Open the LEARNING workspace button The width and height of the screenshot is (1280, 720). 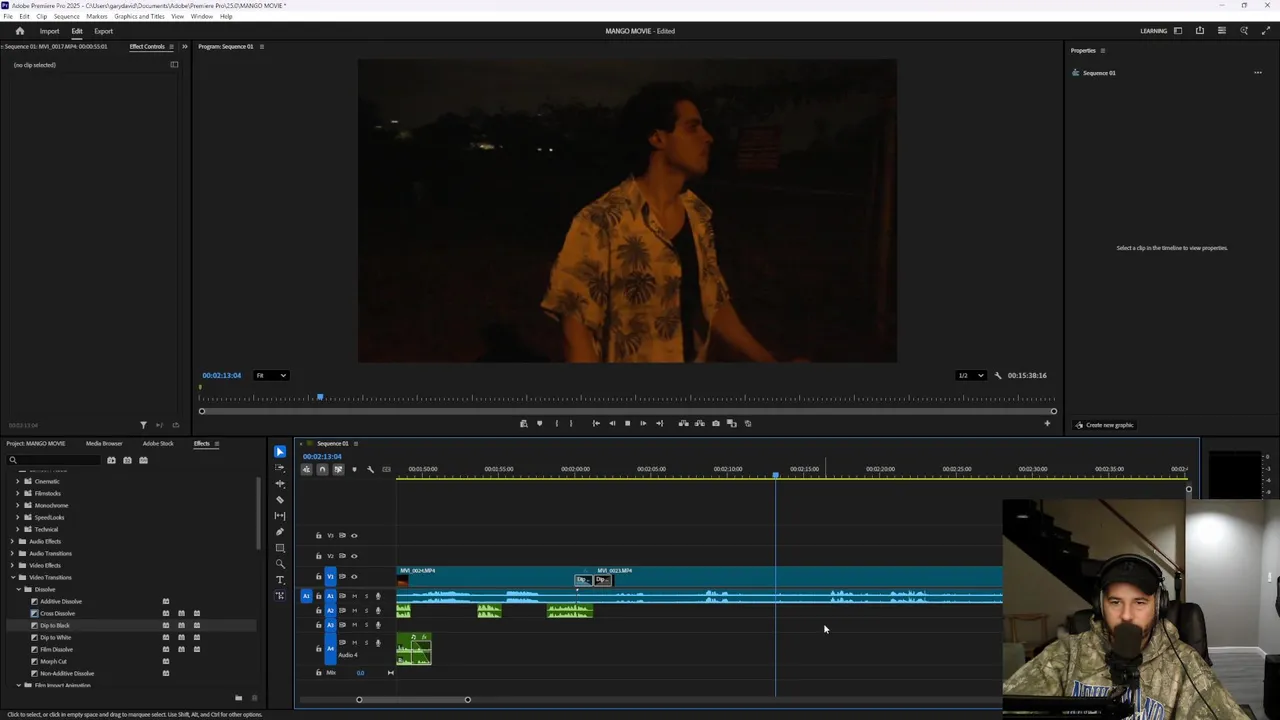click(x=1153, y=31)
